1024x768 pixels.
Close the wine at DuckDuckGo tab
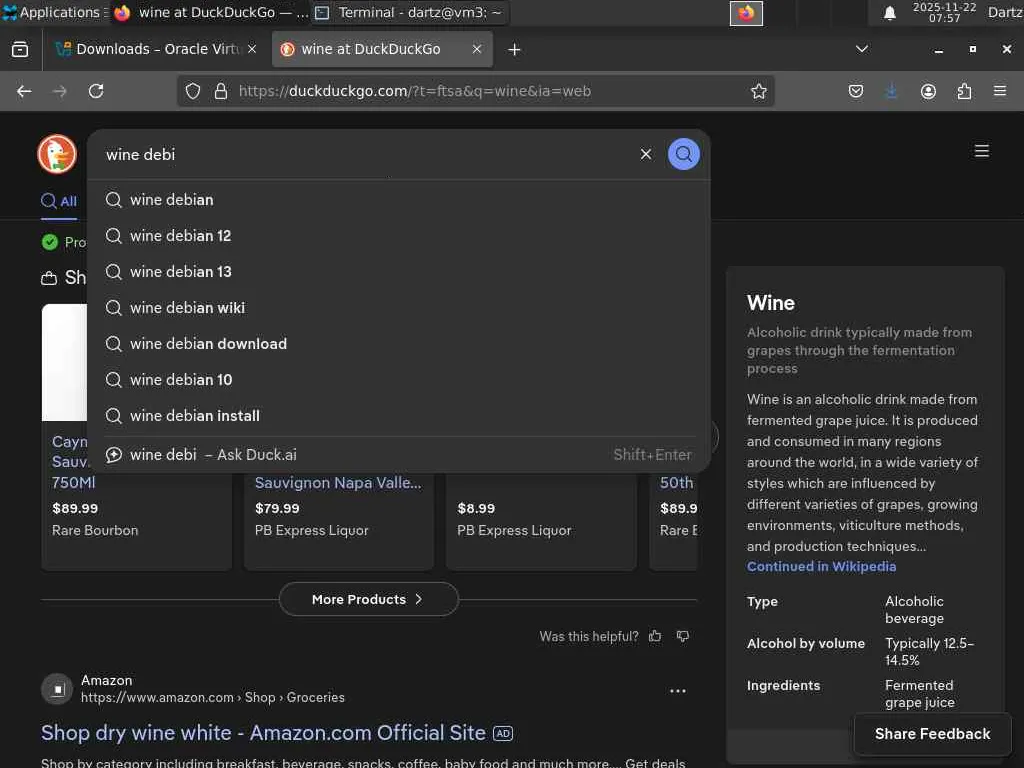pos(477,49)
